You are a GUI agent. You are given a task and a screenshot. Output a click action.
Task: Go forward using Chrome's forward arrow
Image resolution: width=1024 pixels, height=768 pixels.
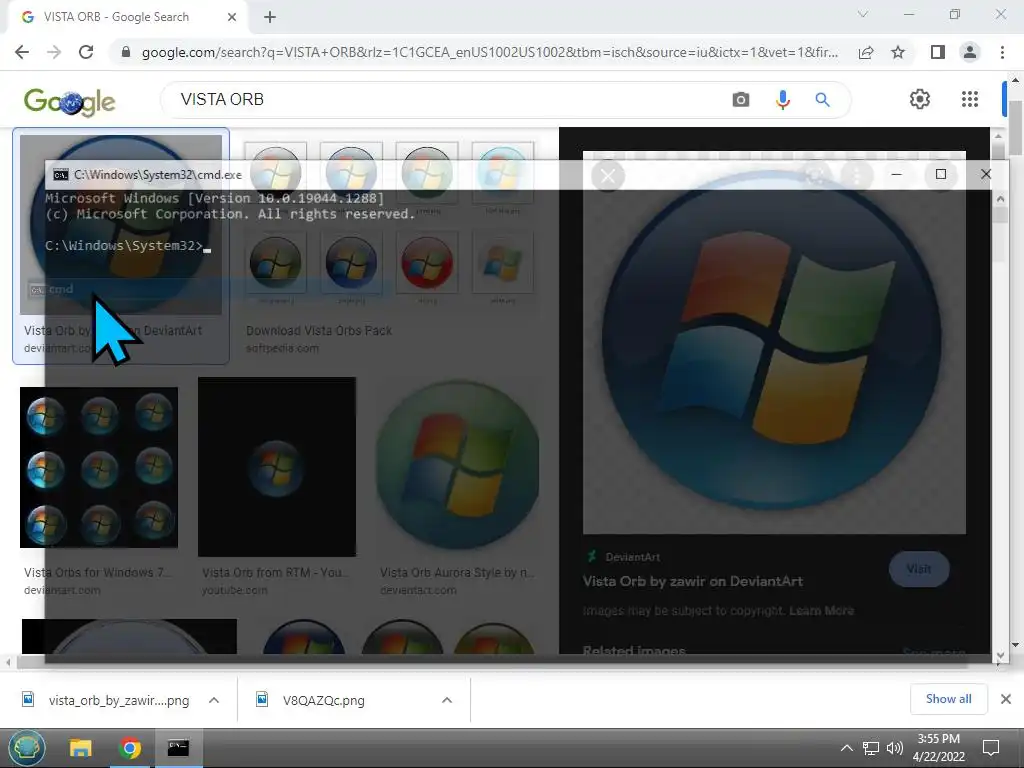click(x=54, y=52)
